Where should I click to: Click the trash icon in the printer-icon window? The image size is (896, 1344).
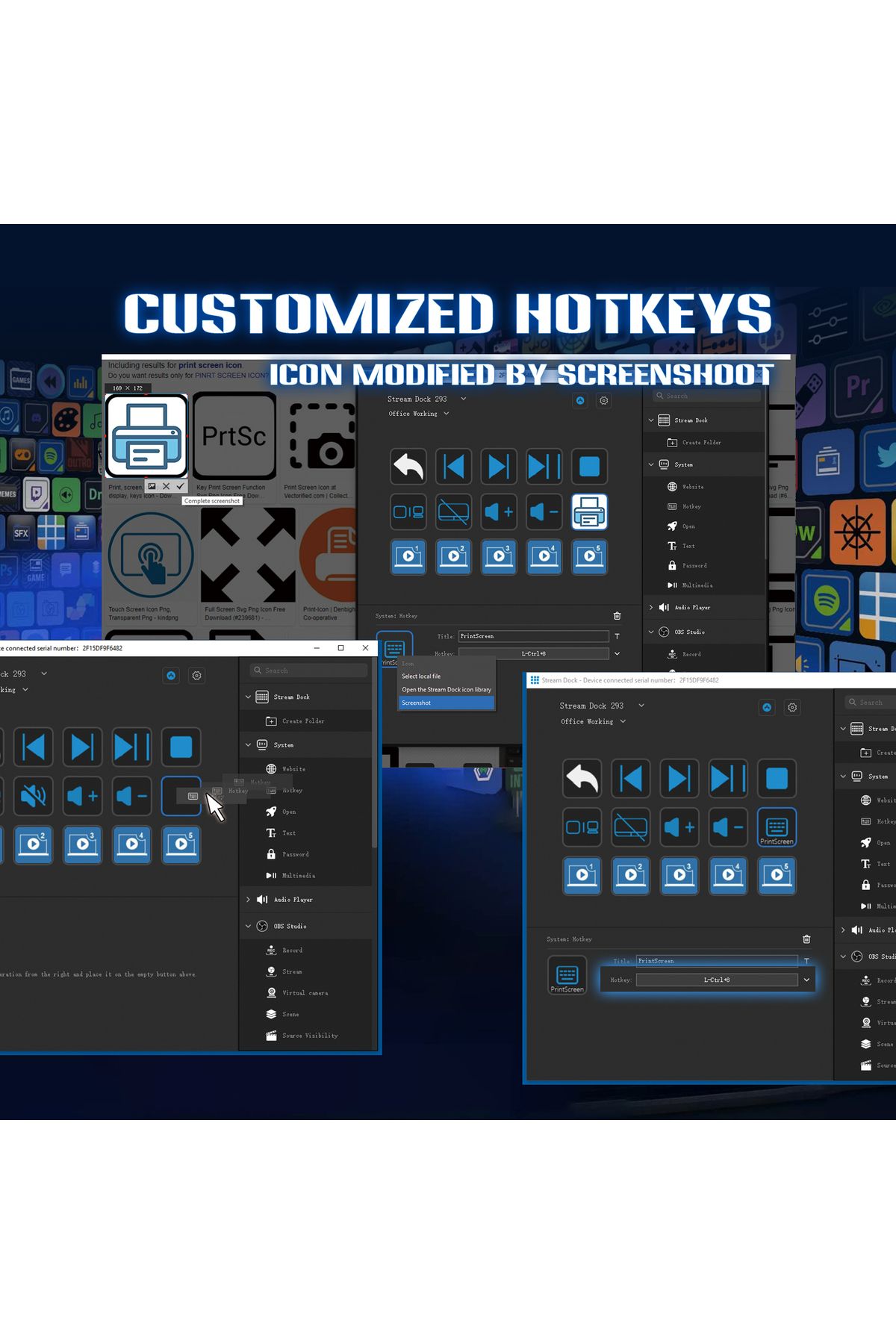point(617,616)
